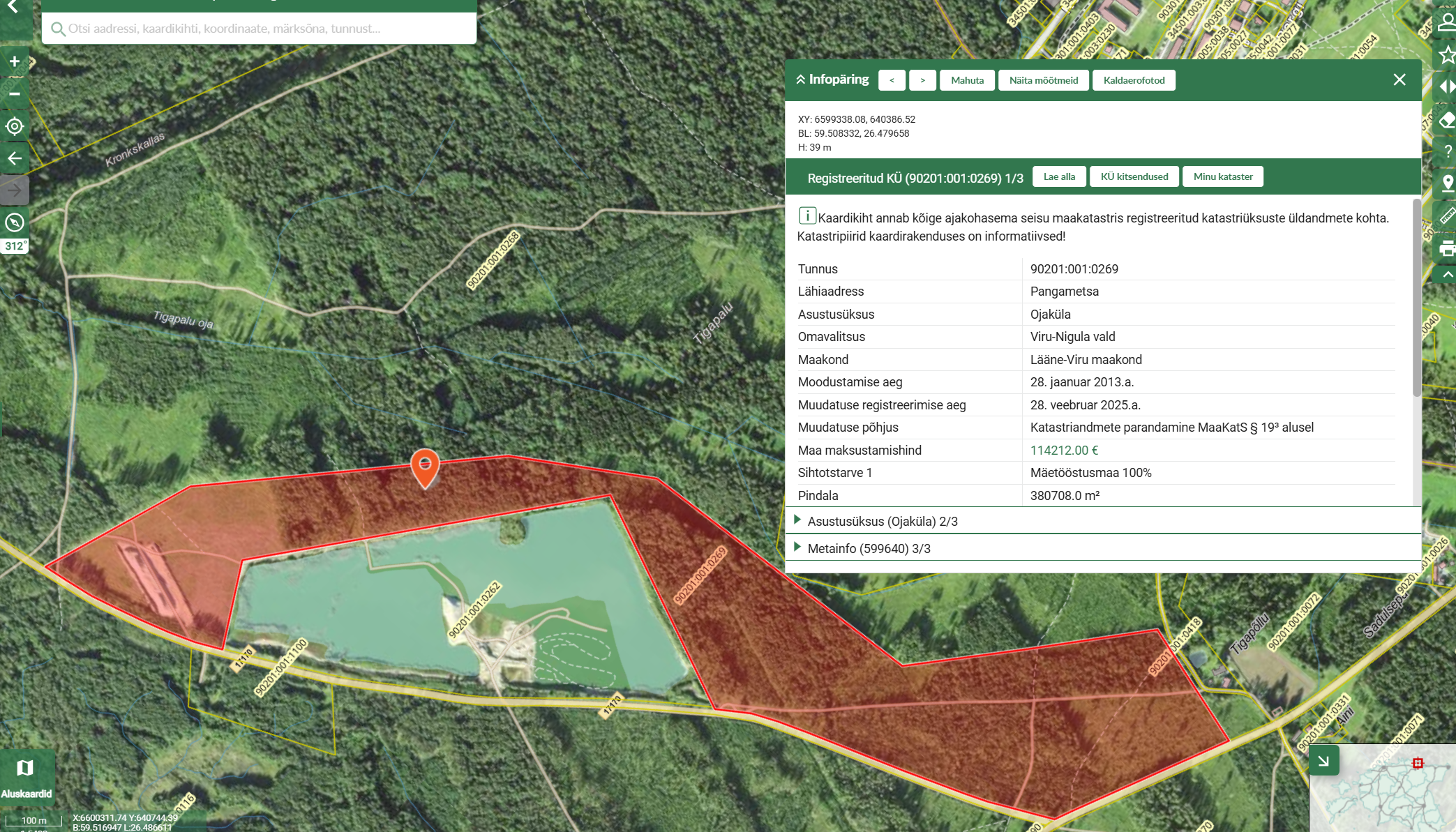The image size is (1456, 832).
Task: Click the locate my position icon
Action: (x=15, y=126)
